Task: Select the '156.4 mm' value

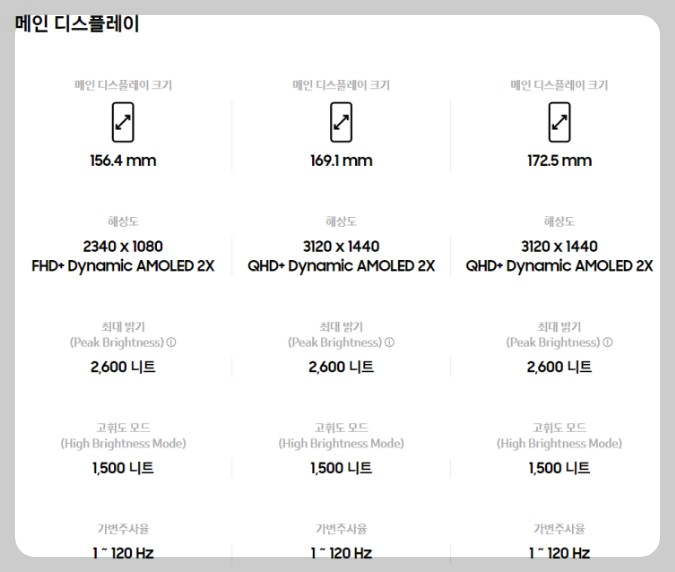Action: click(123, 161)
